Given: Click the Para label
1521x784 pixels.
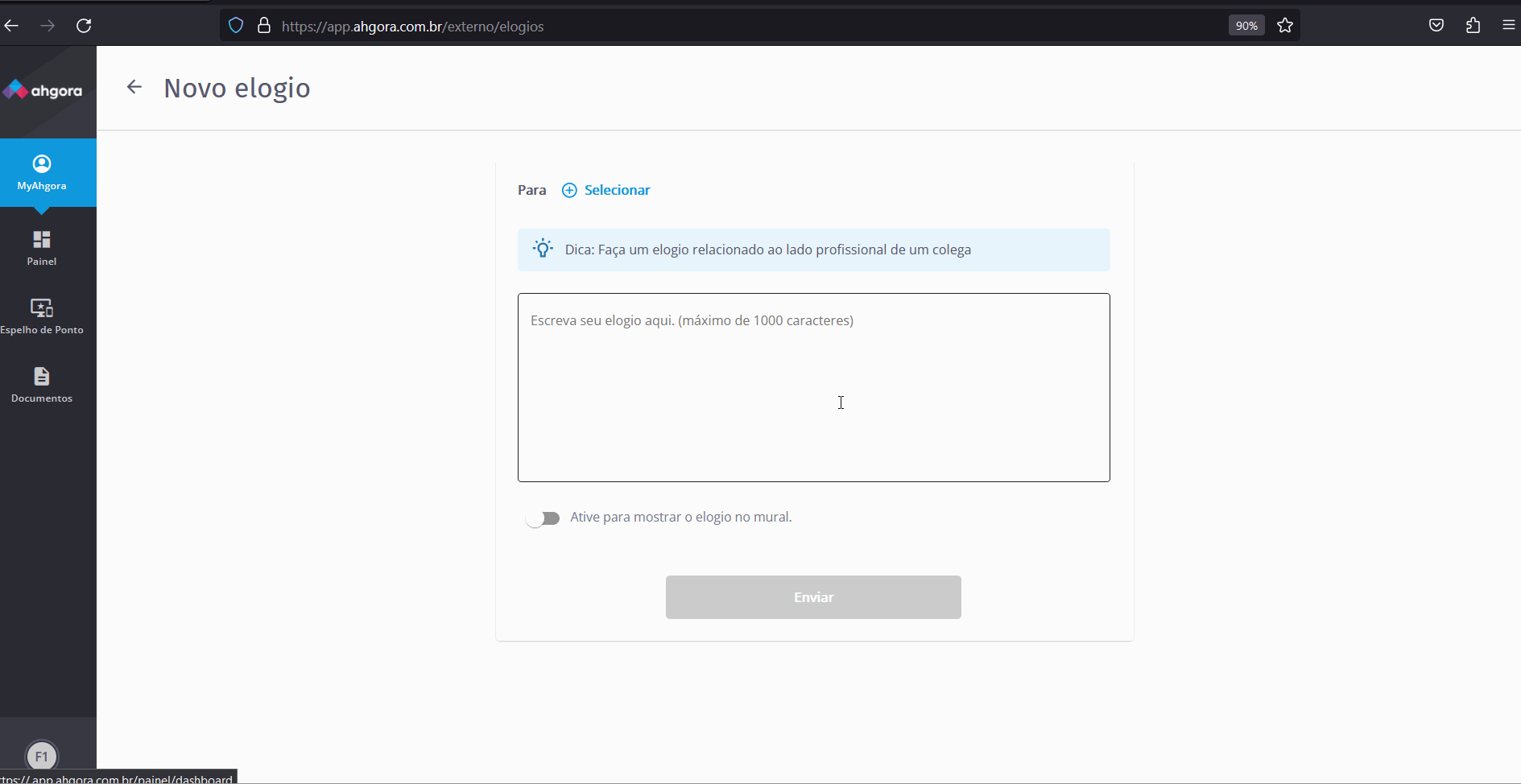Looking at the screenshot, I should point(531,190).
